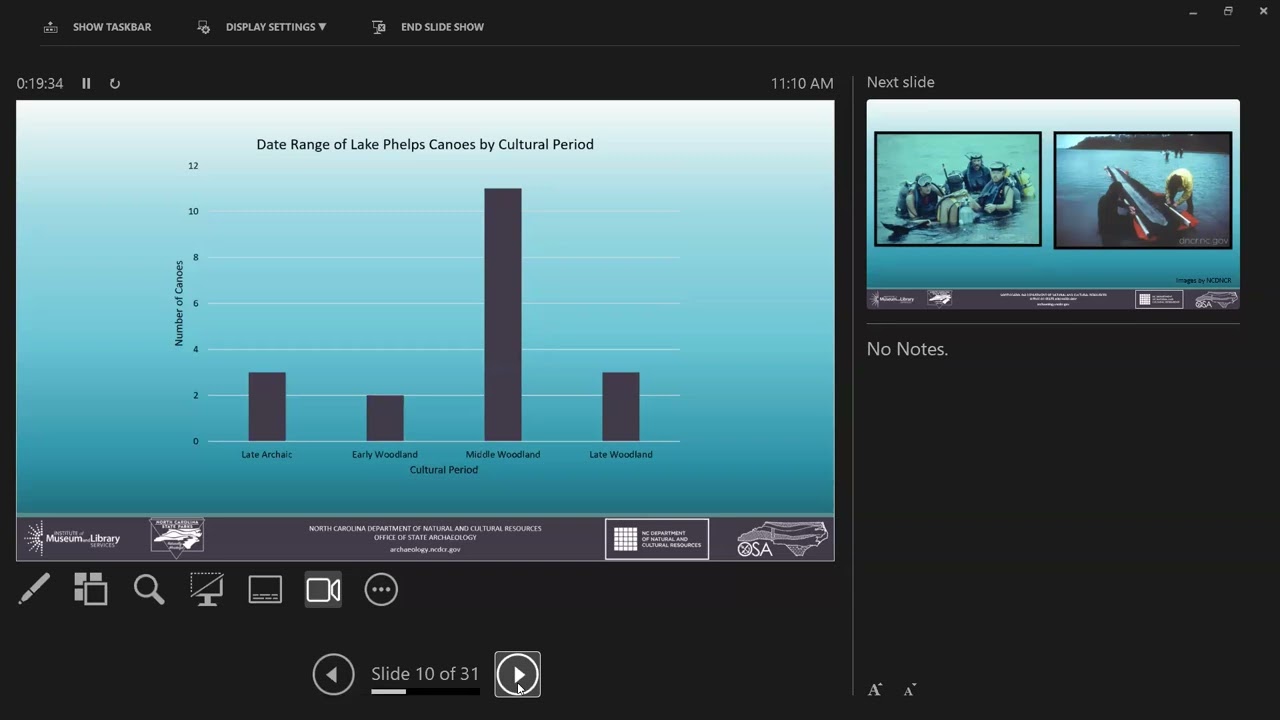The image size is (1280, 720).
Task: Click the Late Woodland axis label
Action: (x=621, y=454)
